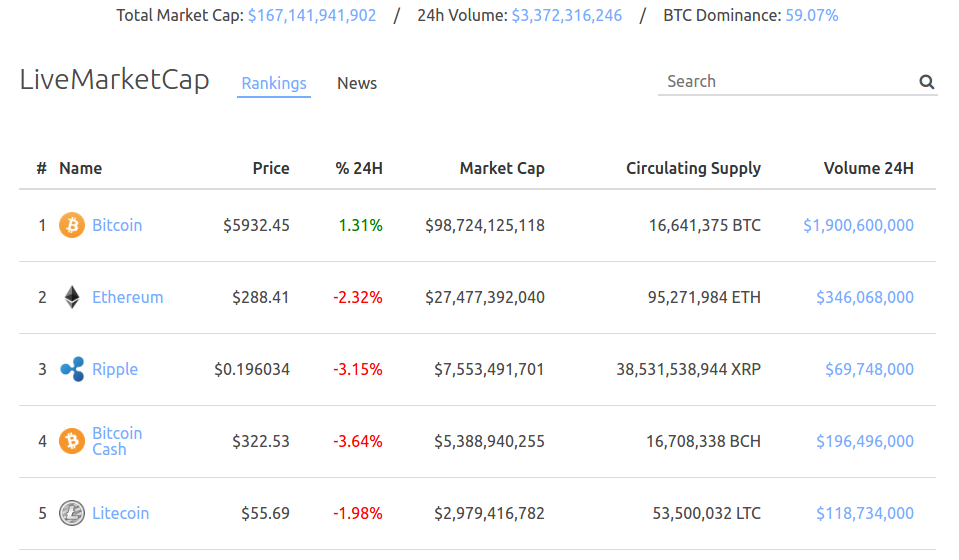Open the Bitcoin name link
Screen dimensions: 959x560
pos(117,225)
